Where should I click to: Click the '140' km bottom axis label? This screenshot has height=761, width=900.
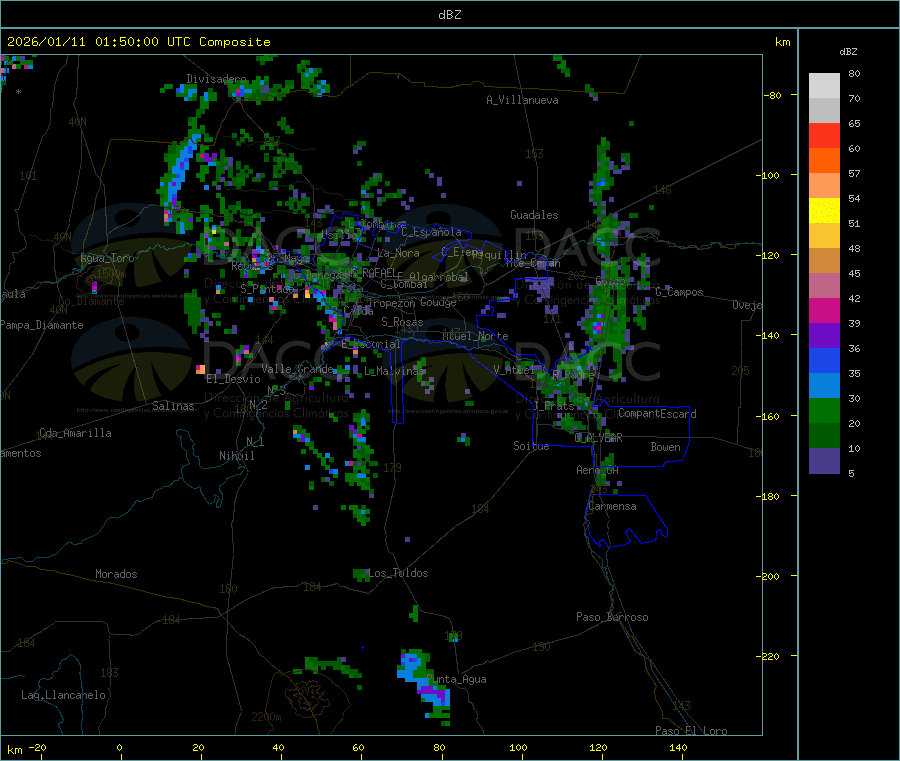[678, 748]
